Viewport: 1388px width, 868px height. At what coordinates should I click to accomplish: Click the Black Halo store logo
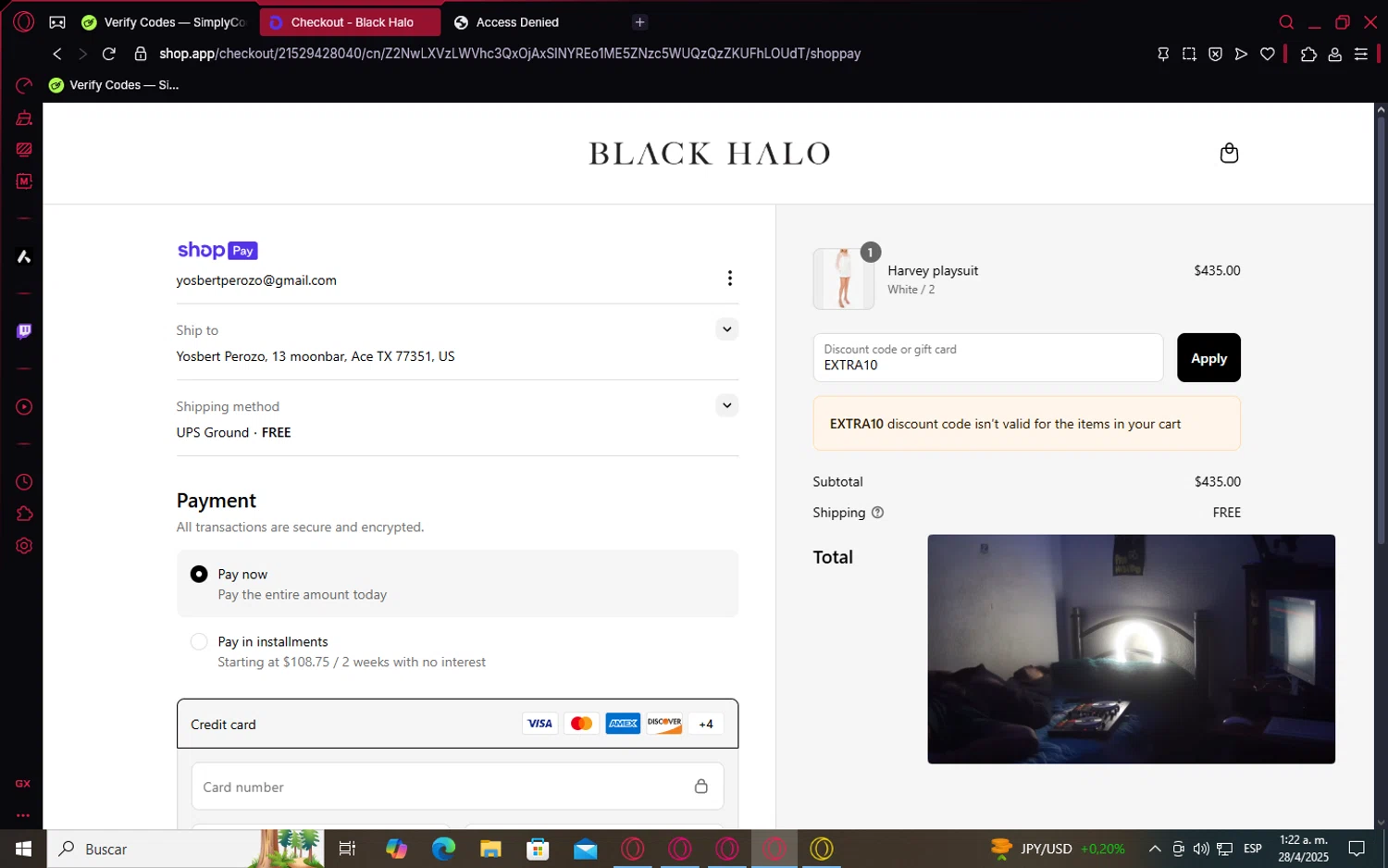[709, 154]
